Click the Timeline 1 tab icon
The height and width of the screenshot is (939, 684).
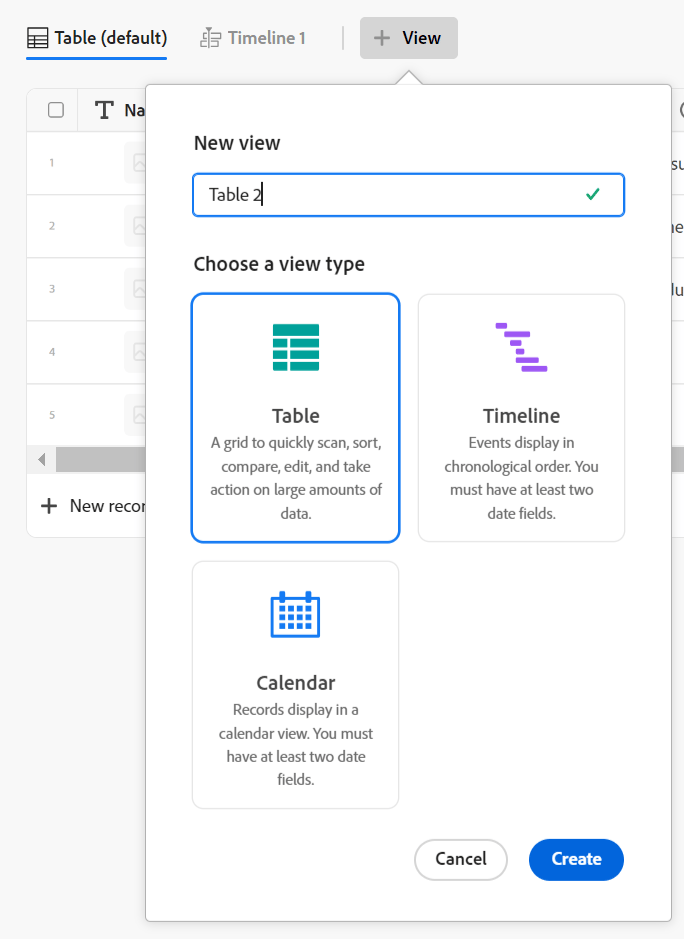coord(211,39)
